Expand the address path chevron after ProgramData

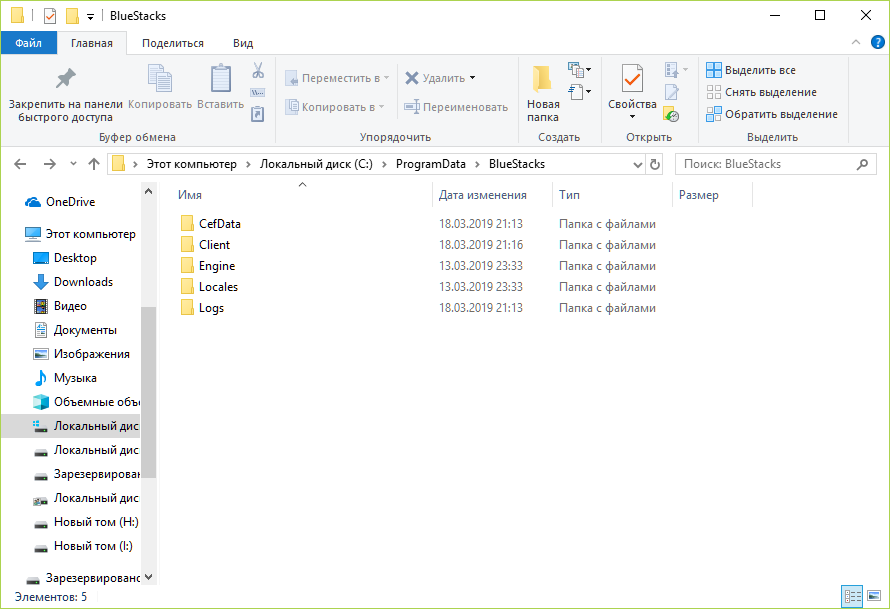pos(477,165)
